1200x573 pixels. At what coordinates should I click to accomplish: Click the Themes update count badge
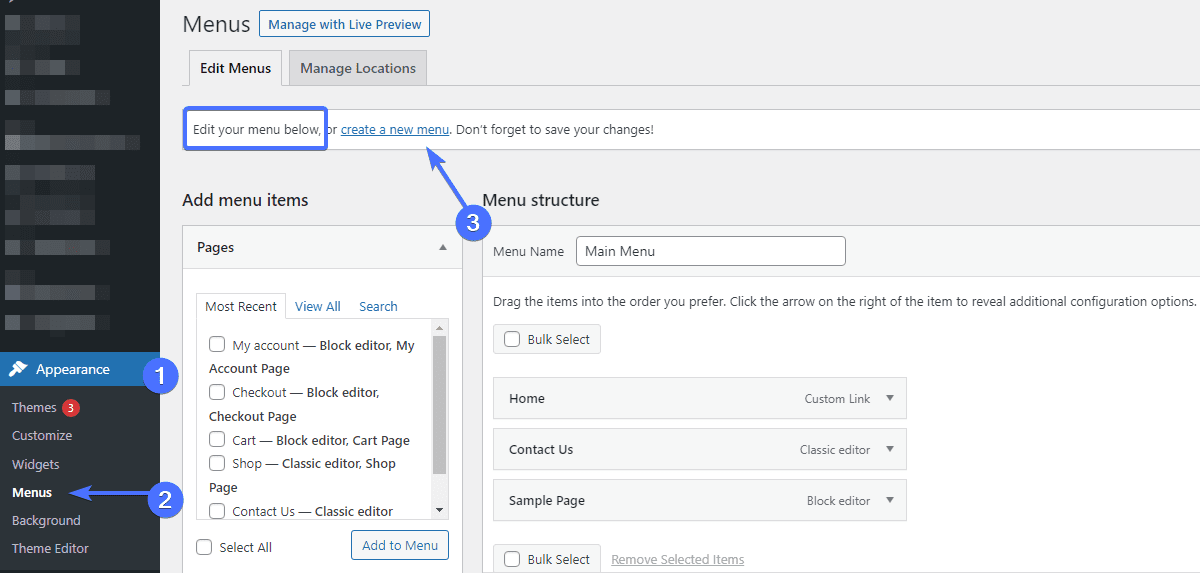click(x=70, y=407)
